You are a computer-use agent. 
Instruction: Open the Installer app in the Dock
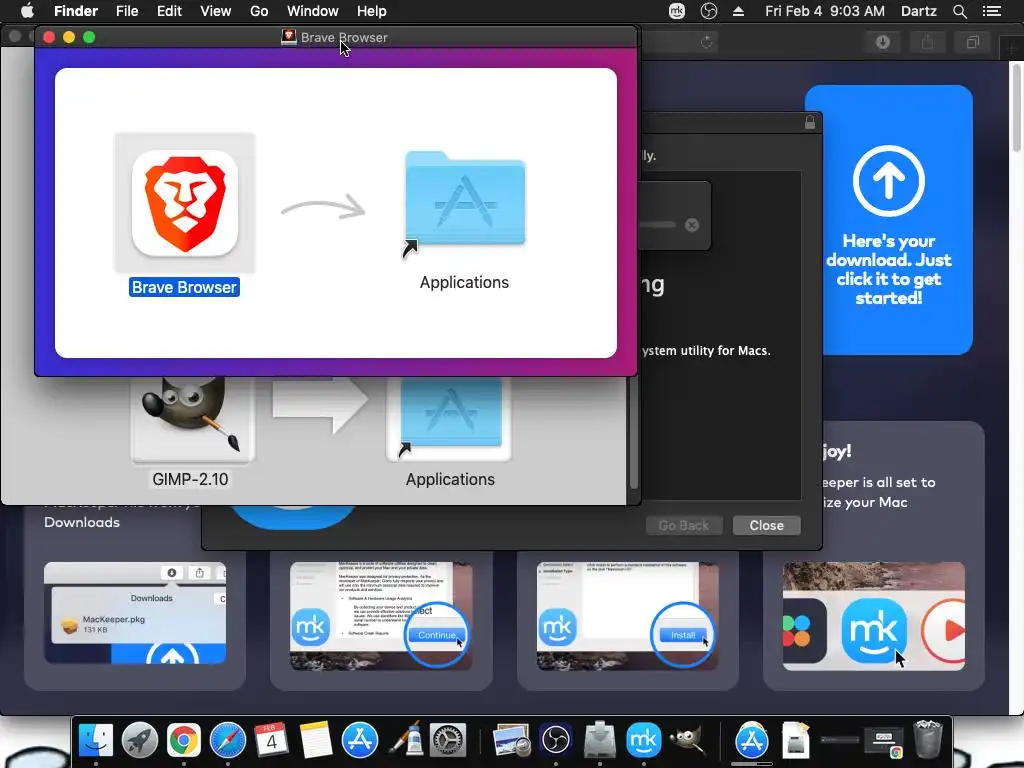point(600,740)
